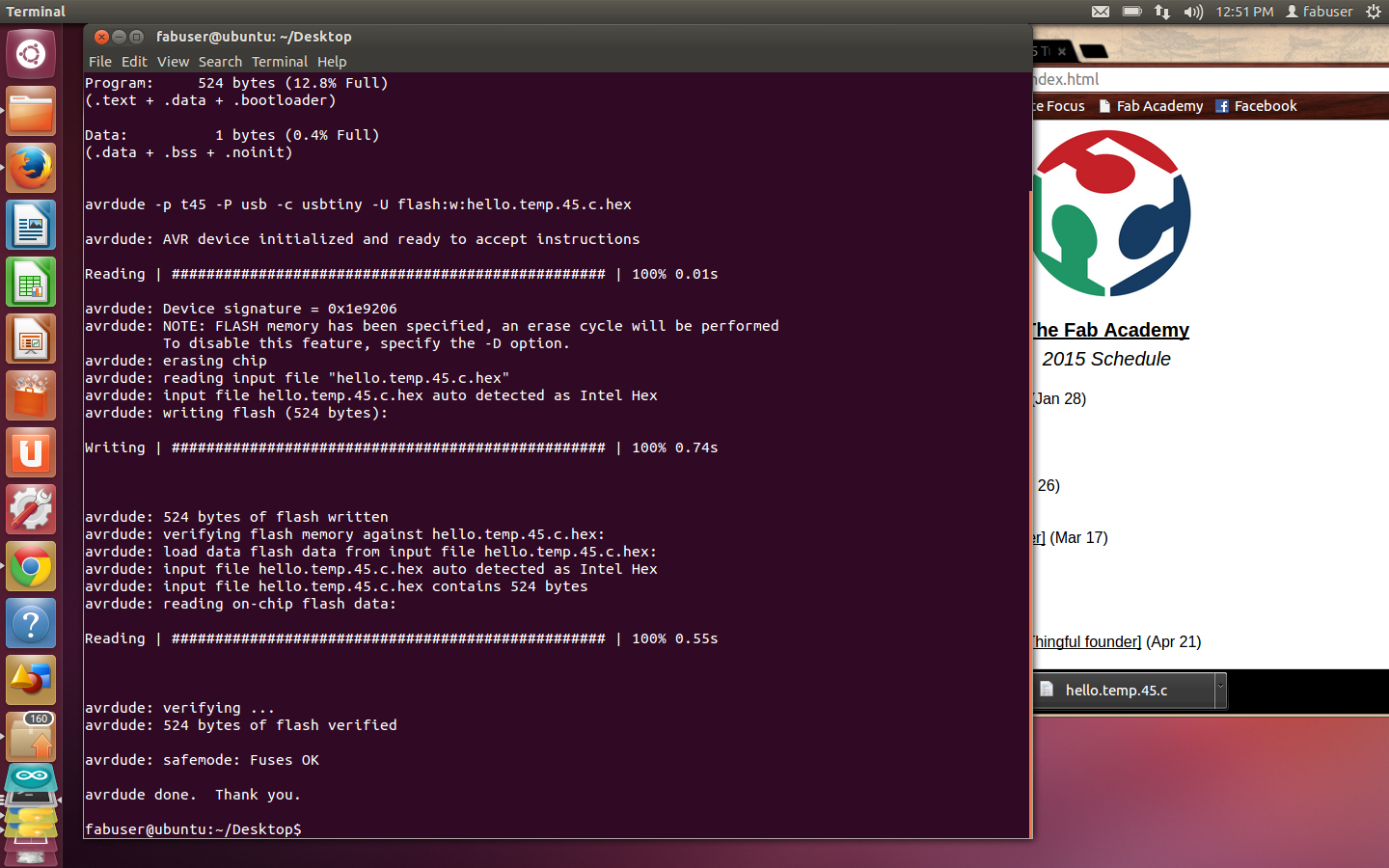Image resolution: width=1389 pixels, height=868 pixels.
Task: Open LibreOffice Calc from the launcher
Action: tap(31, 282)
